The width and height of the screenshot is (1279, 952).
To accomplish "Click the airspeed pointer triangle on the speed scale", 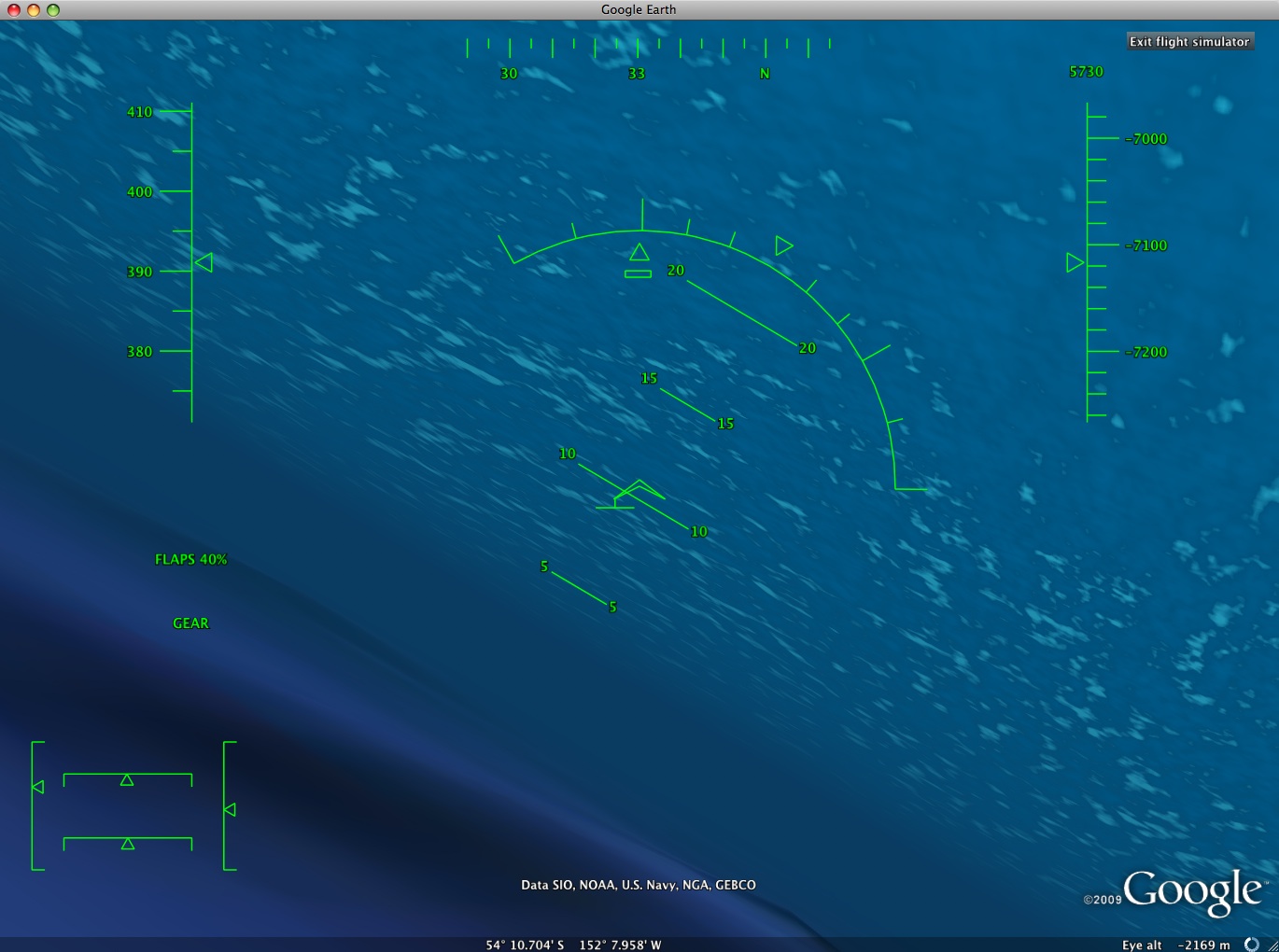I will tap(204, 262).
